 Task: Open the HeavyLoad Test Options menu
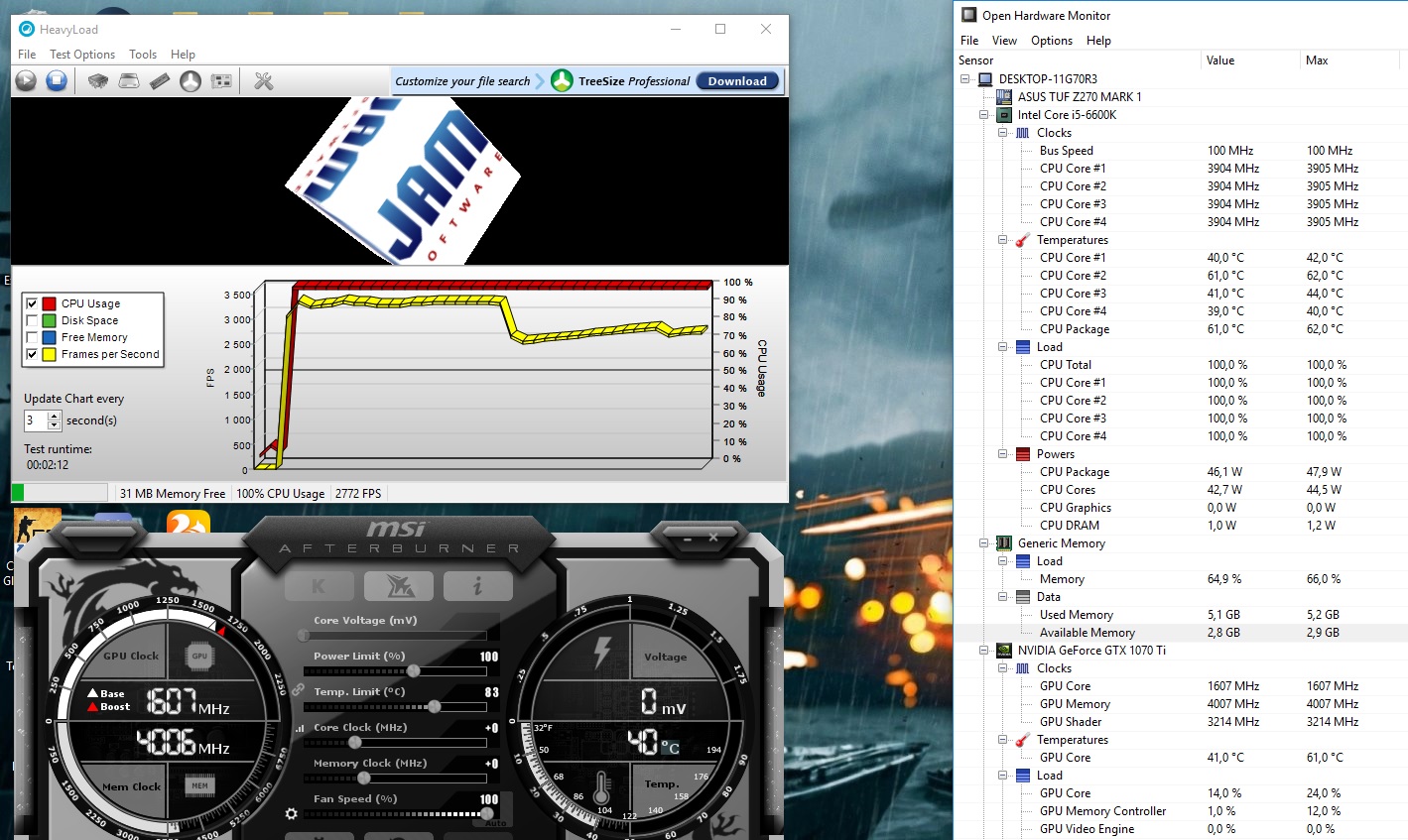coord(82,55)
